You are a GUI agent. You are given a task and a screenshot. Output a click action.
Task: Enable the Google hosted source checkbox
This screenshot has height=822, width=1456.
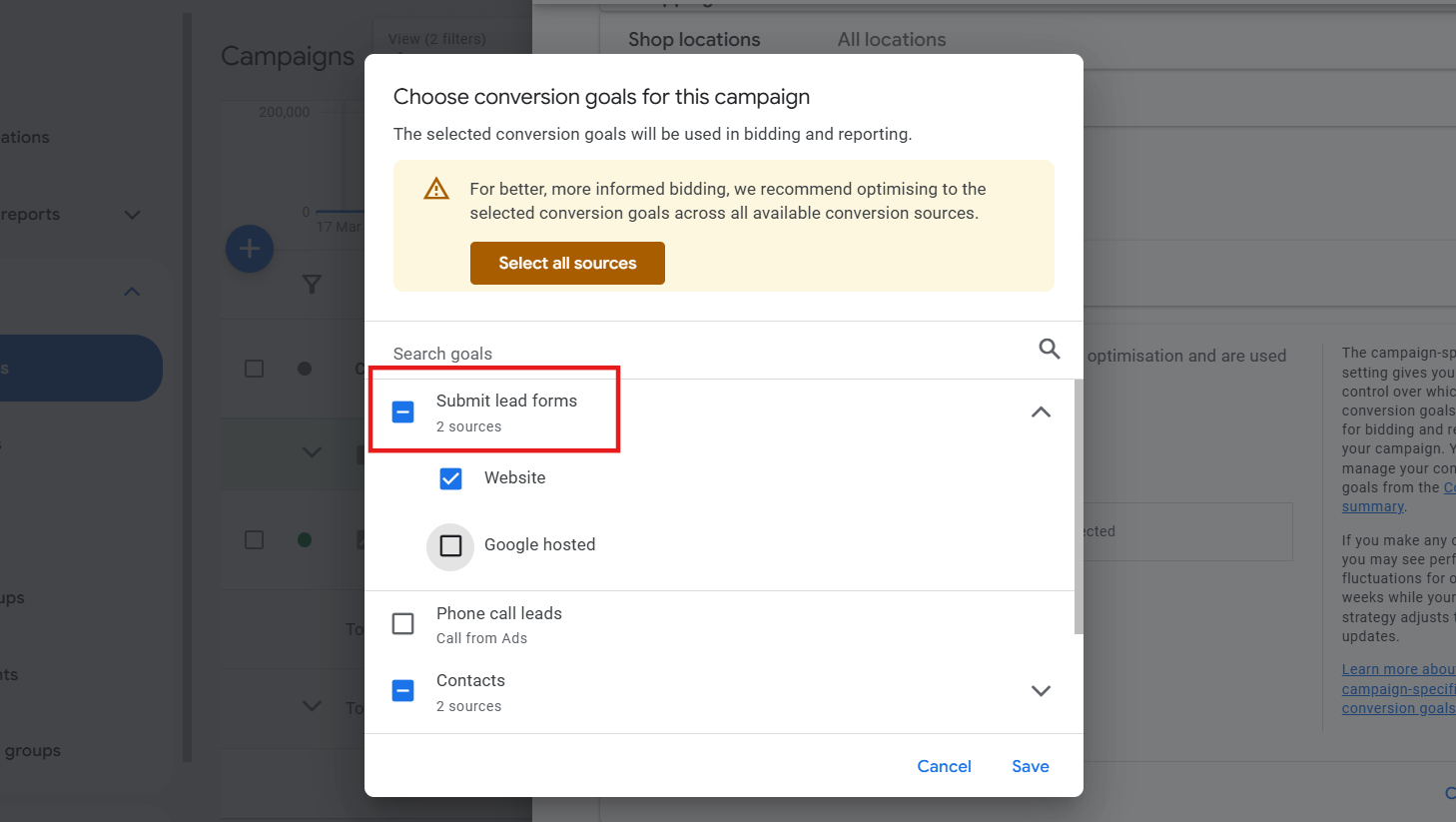tap(450, 544)
